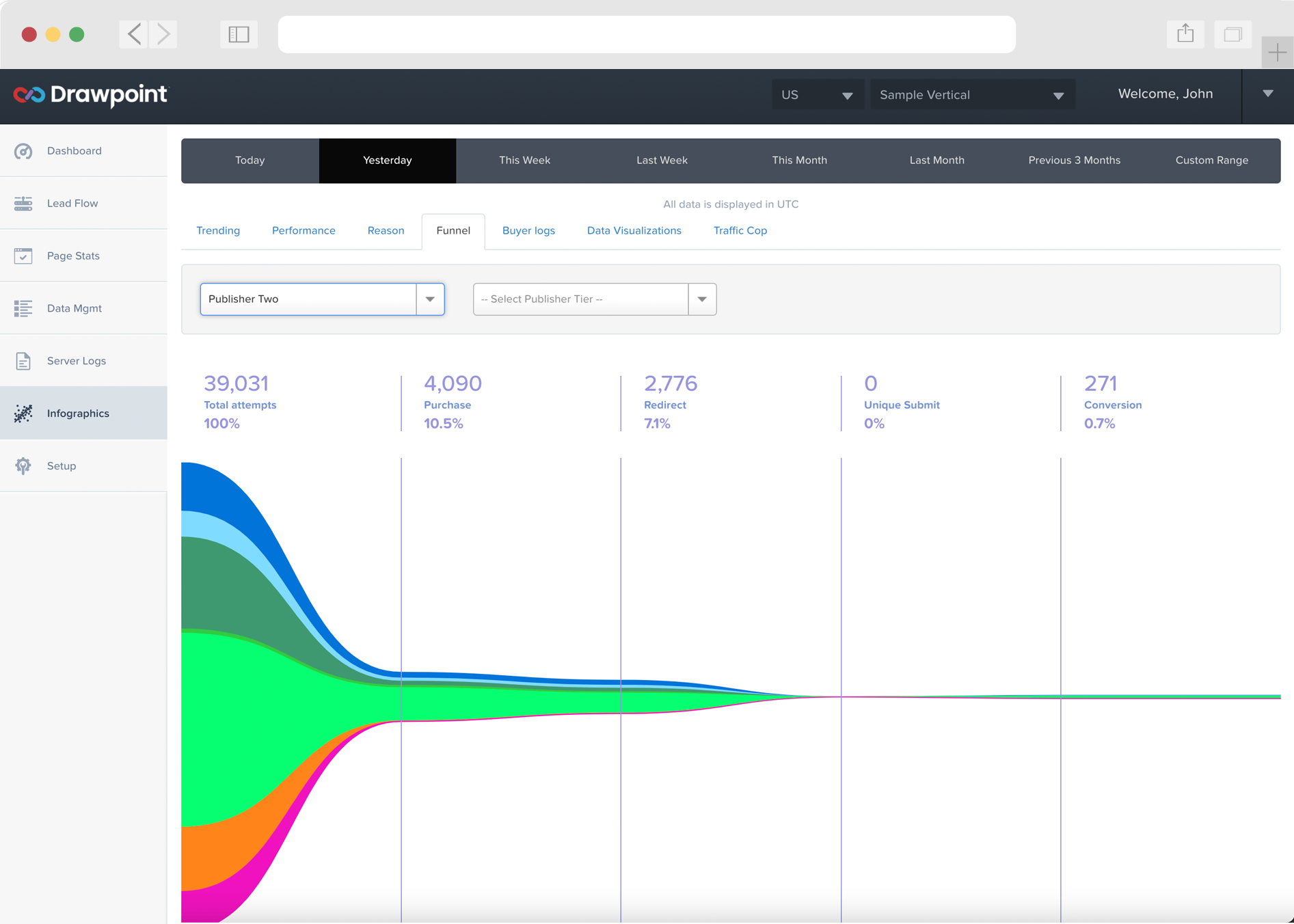
Task: Click the browser share icon
Action: [x=1185, y=34]
